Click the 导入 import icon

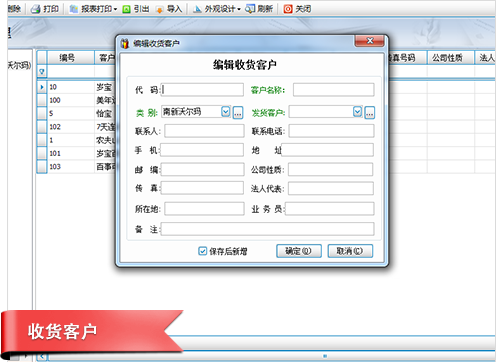point(160,9)
